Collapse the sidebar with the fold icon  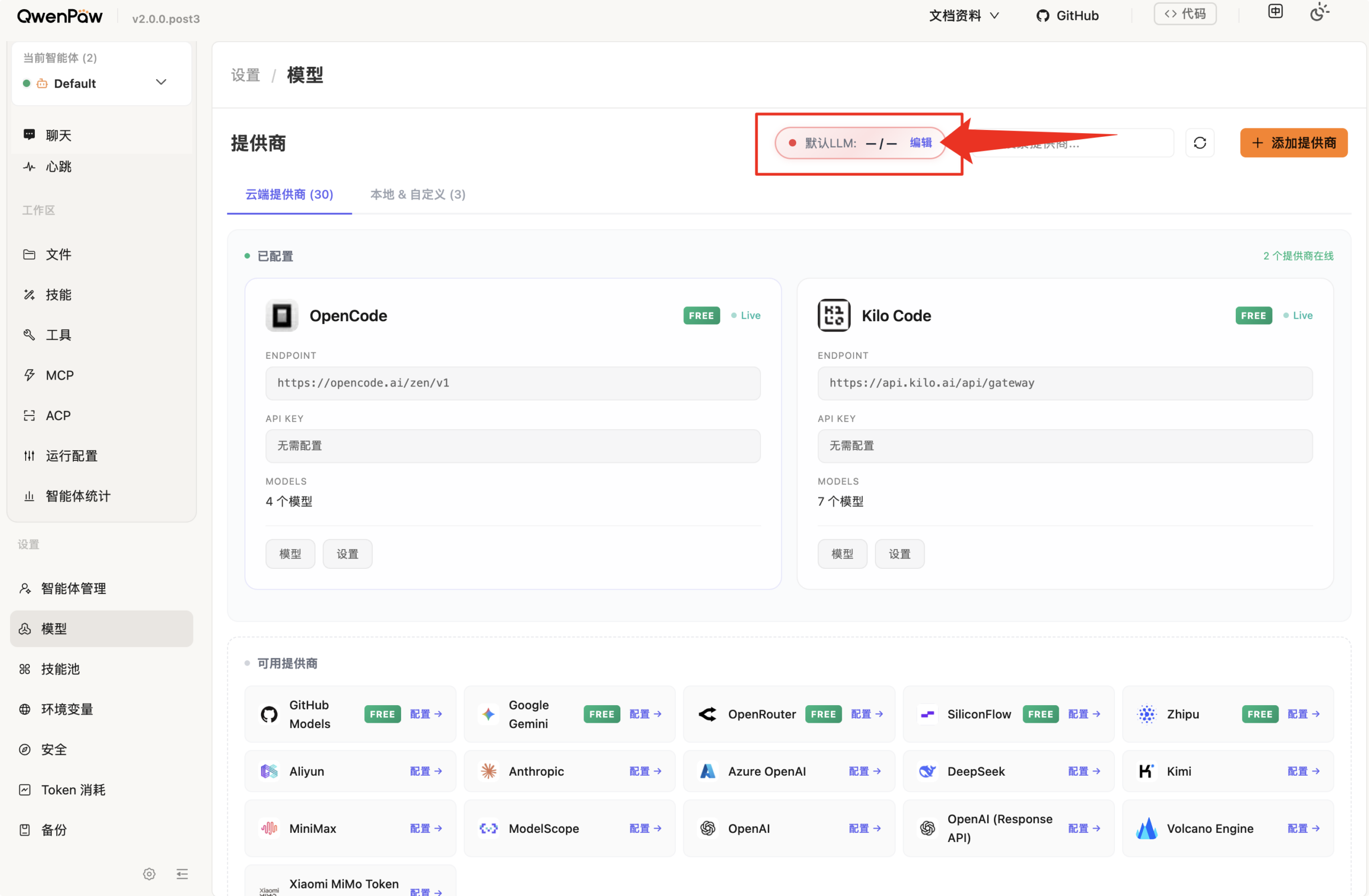point(182,874)
